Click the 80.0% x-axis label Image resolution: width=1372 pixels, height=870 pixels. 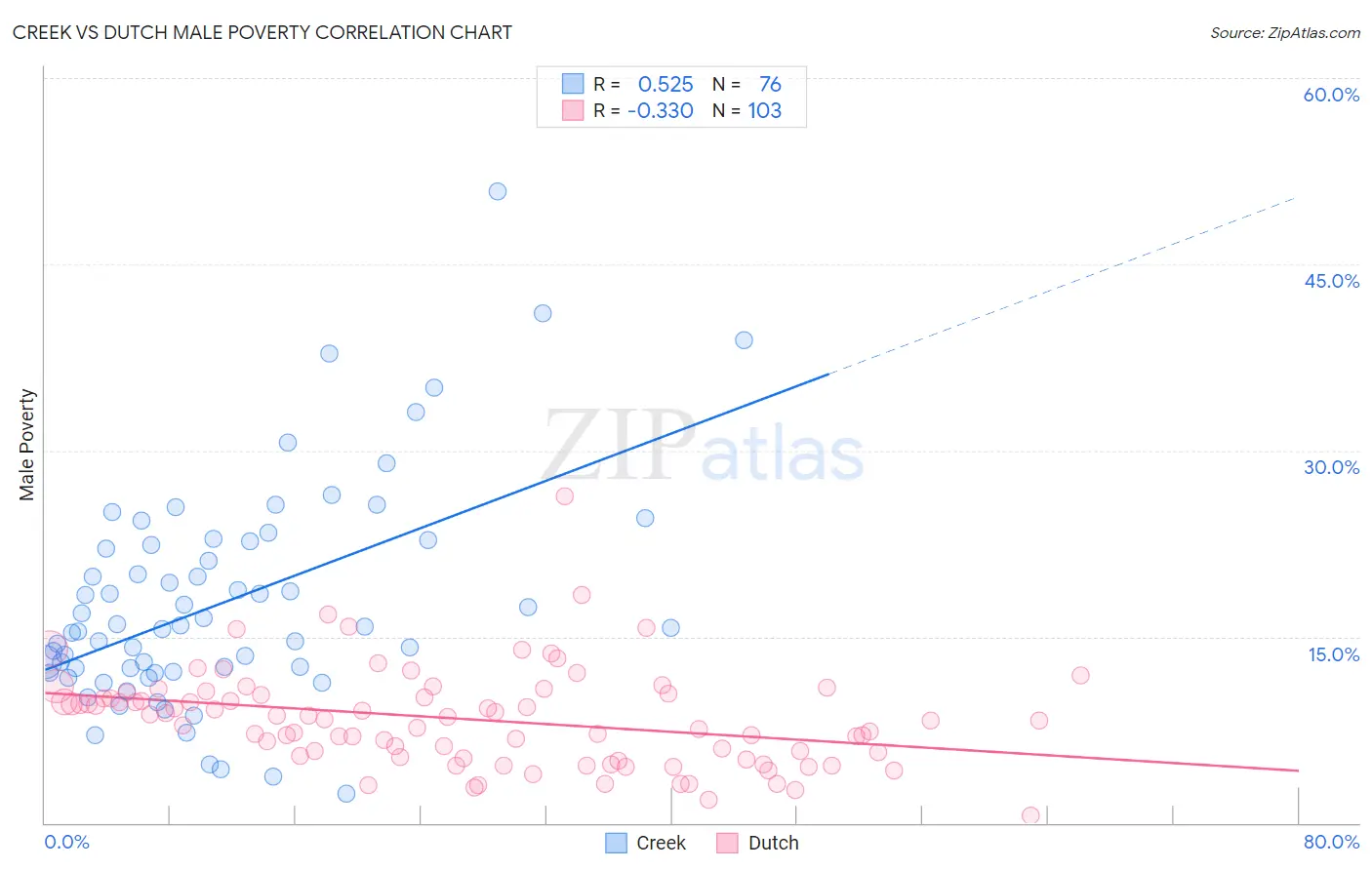pyautogui.click(x=1331, y=842)
